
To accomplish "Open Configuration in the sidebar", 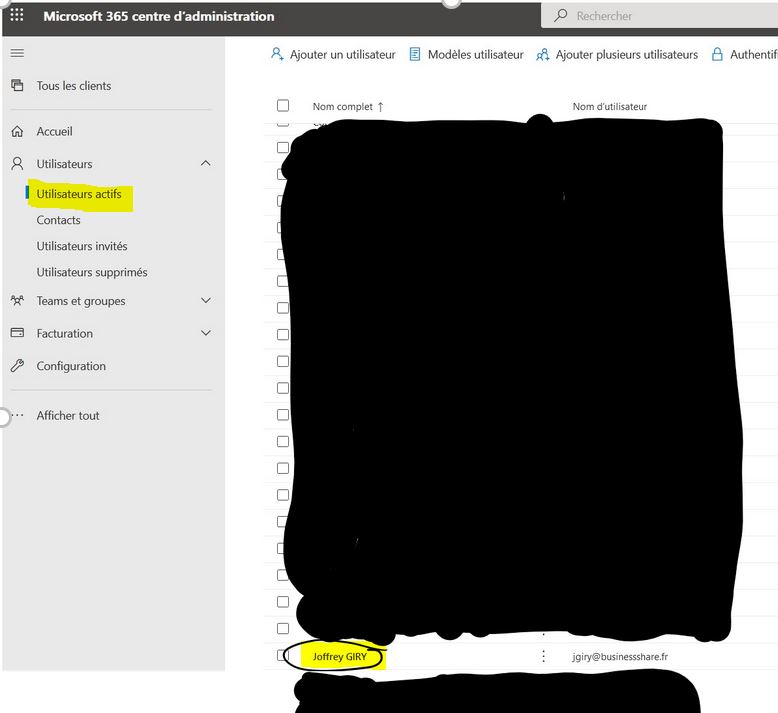I will [x=71, y=366].
